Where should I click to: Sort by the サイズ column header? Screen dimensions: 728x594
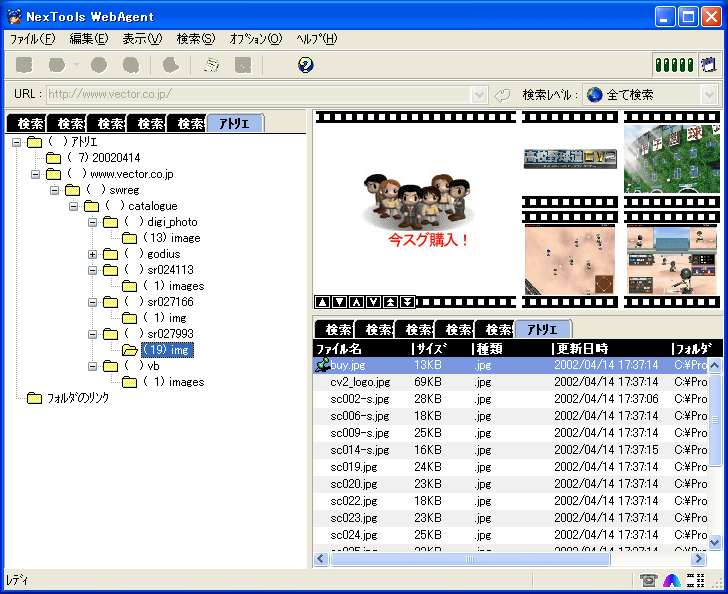(442, 349)
